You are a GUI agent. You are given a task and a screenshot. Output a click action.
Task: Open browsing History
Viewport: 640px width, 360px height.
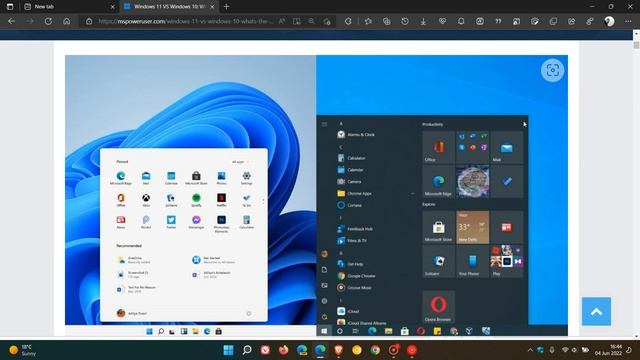click(x=405, y=21)
